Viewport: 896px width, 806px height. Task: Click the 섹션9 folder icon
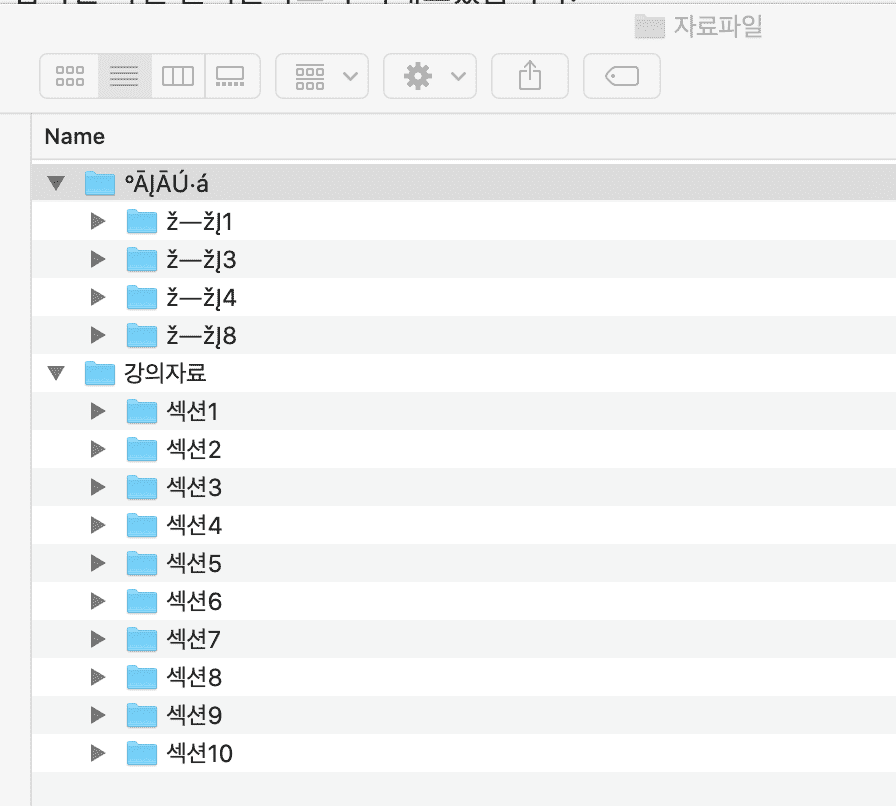pyautogui.click(x=142, y=715)
